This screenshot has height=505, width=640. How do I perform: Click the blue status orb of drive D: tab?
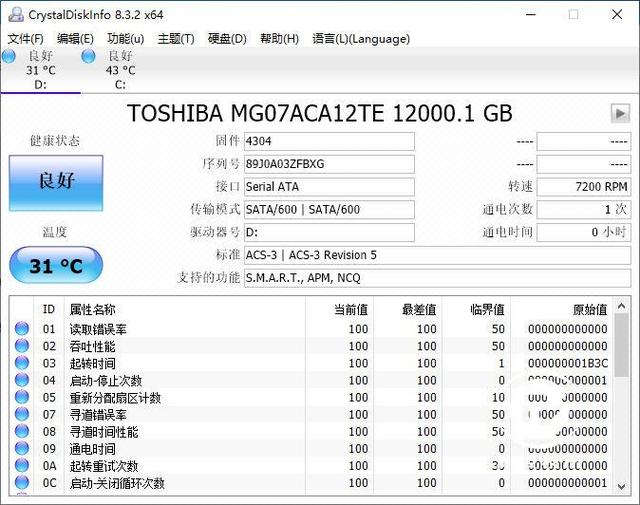click(x=9, y=56)
